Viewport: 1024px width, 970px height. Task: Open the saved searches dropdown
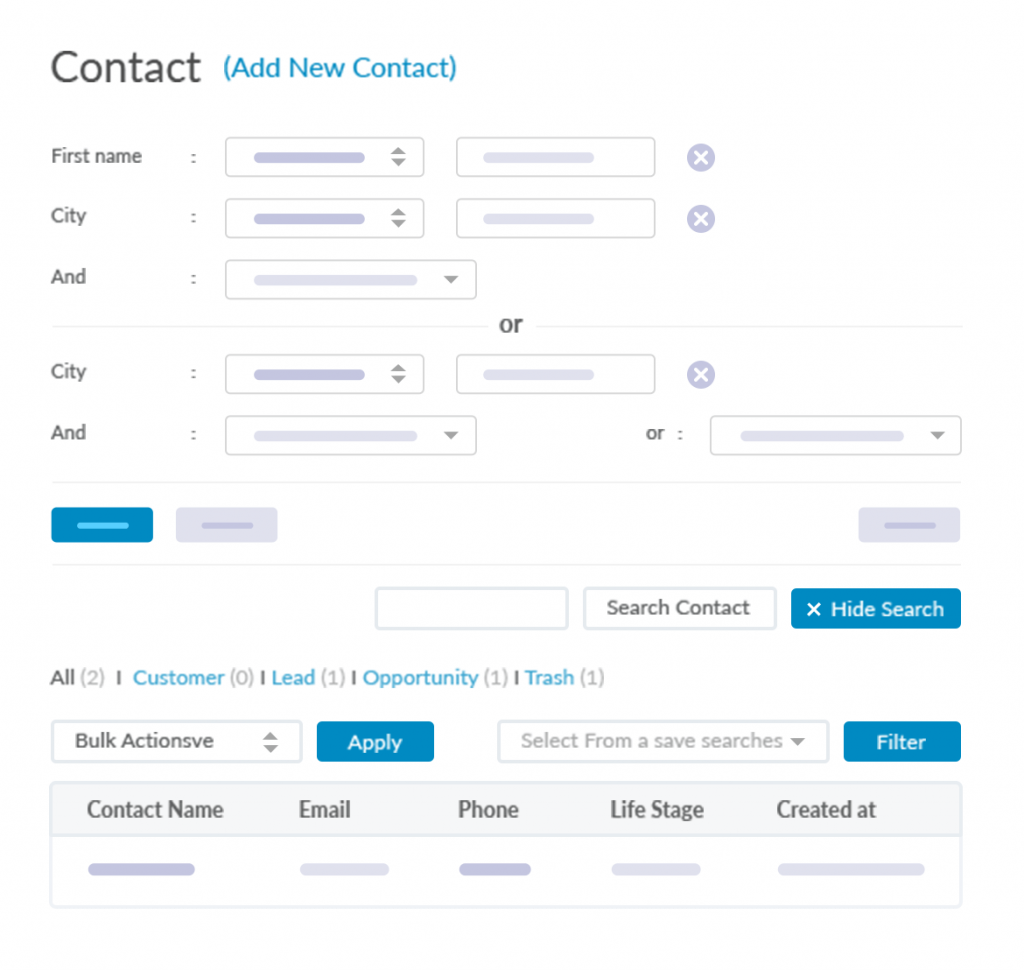point(663,742)
